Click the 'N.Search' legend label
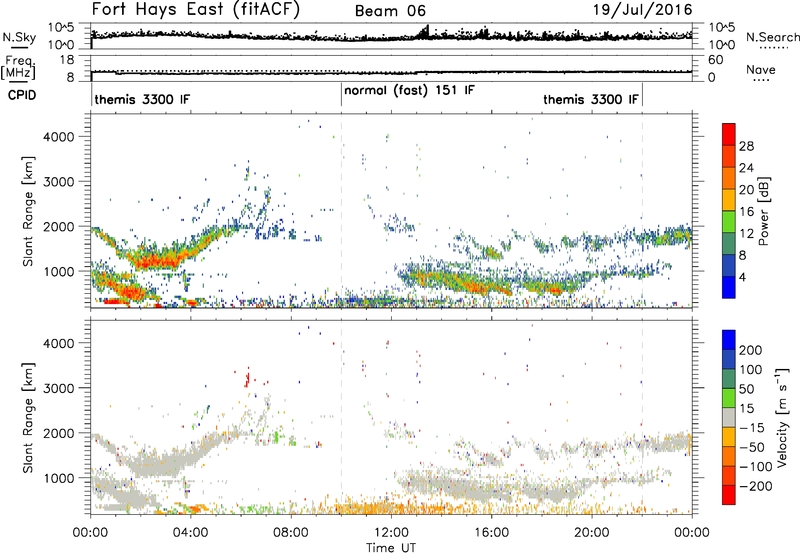The height and width of the screenshot is (554, 800). (x=772, y=37)
